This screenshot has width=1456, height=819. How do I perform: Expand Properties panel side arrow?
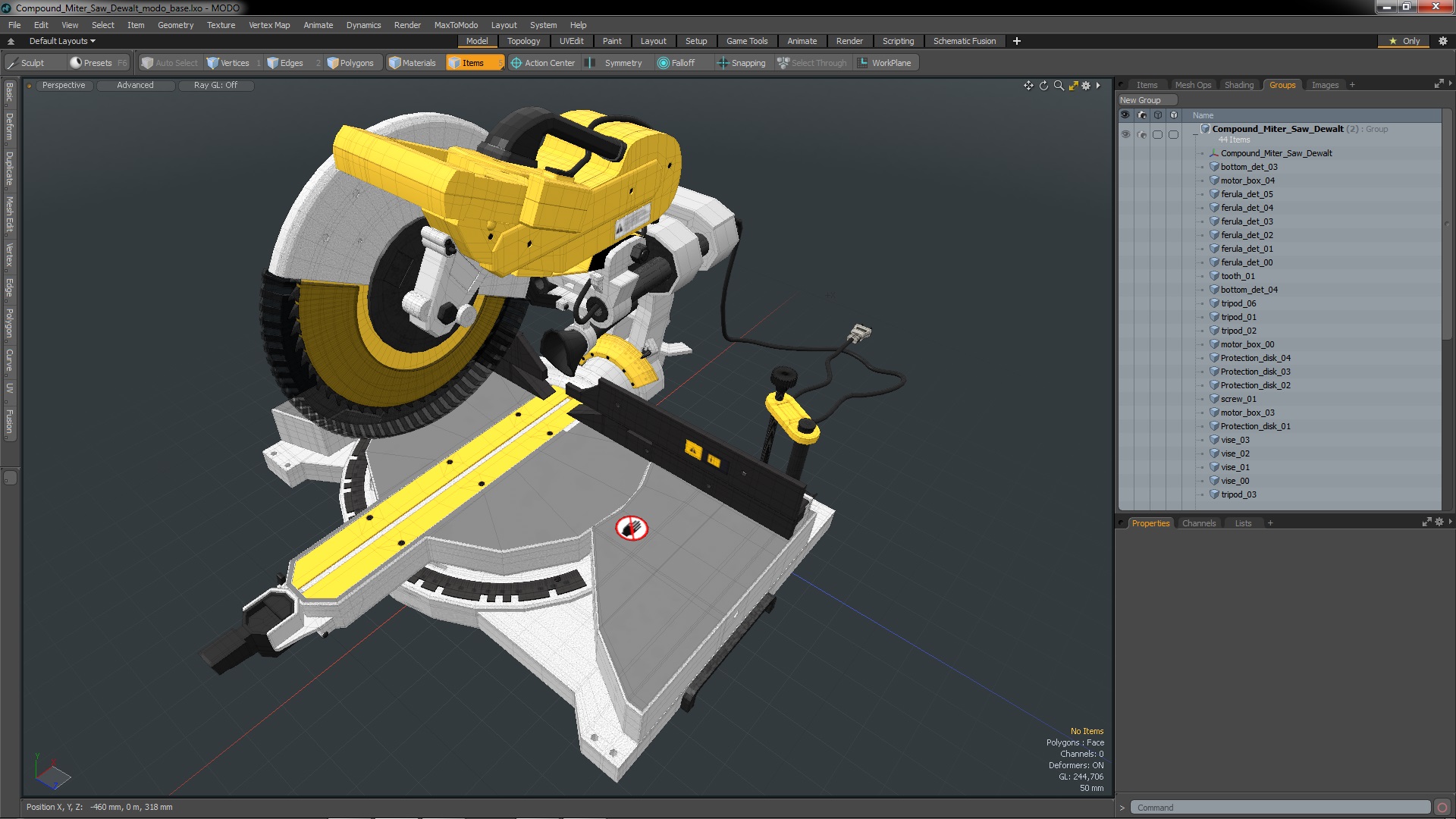(1450, 522)
